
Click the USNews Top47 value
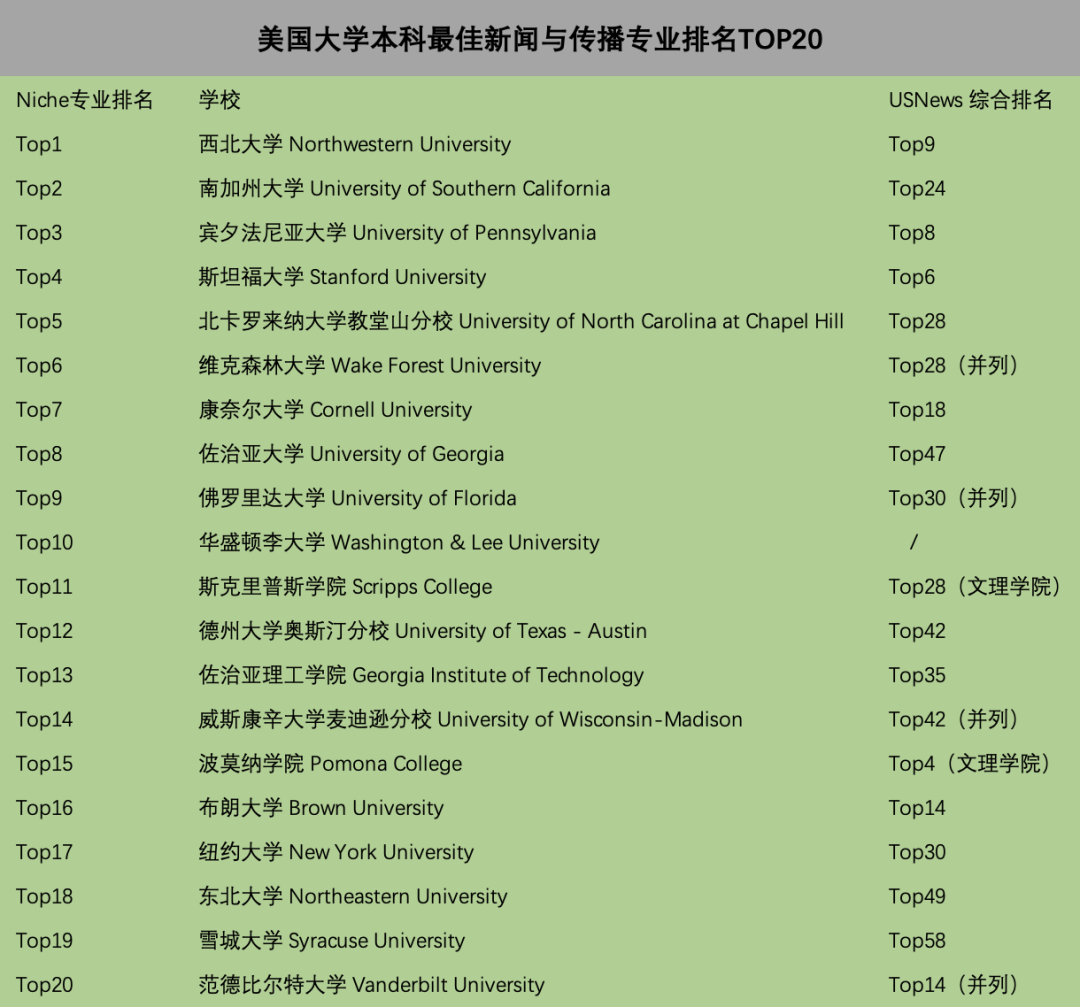pyautogui.click(x=917, y=454)
